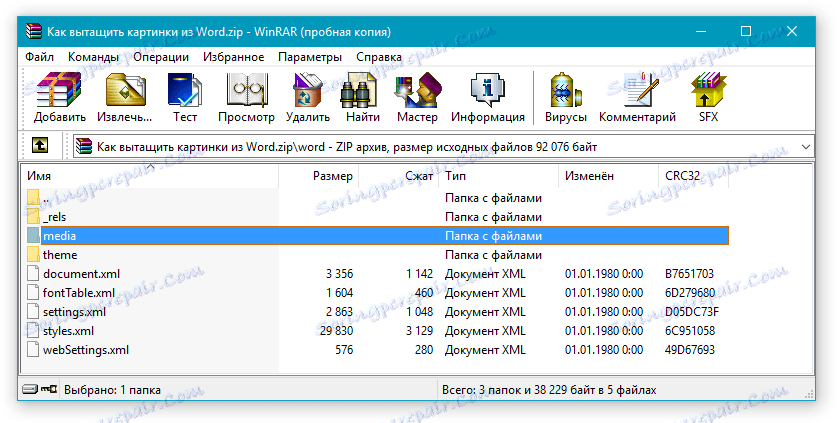Click the Вирусы virus scan icon
Image resolution: width=837 pixels, height=423 pixels.
point(566,97)
